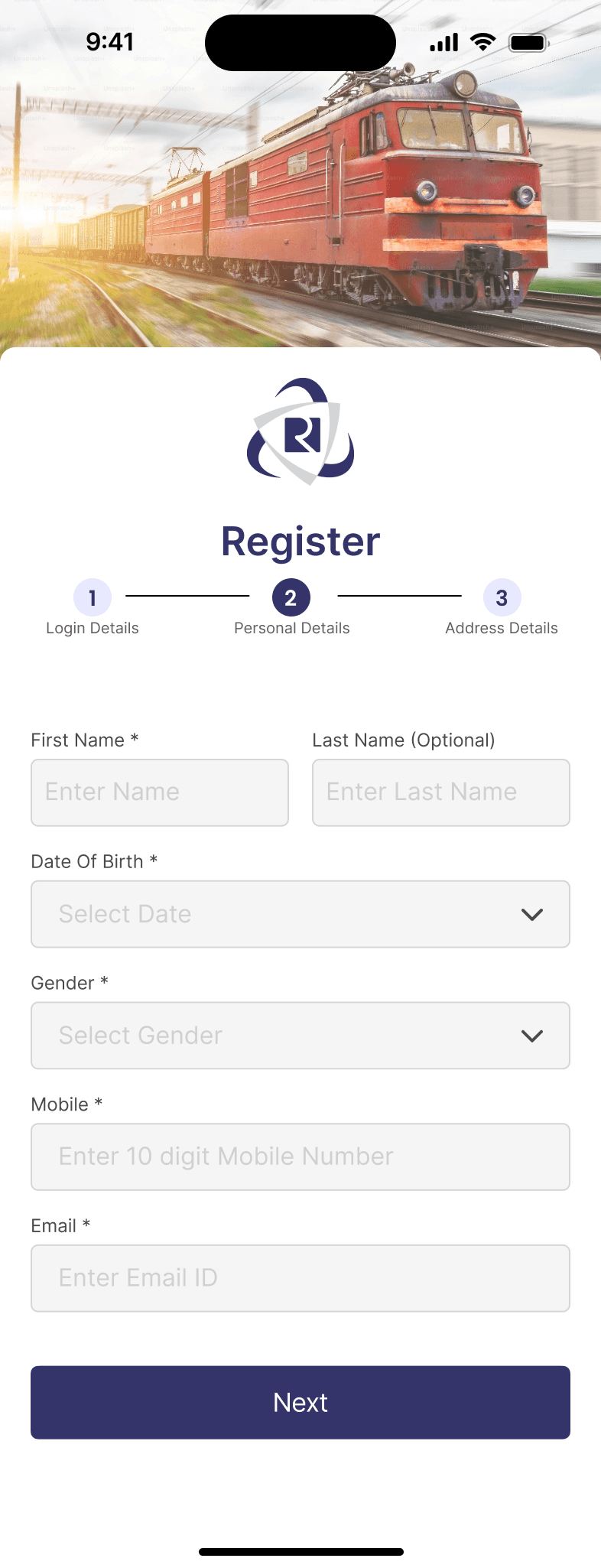Screen dimensions: 601x1568
Task: Click the Date Of Birth chevron arrow
Action: (x=532, y=914)
